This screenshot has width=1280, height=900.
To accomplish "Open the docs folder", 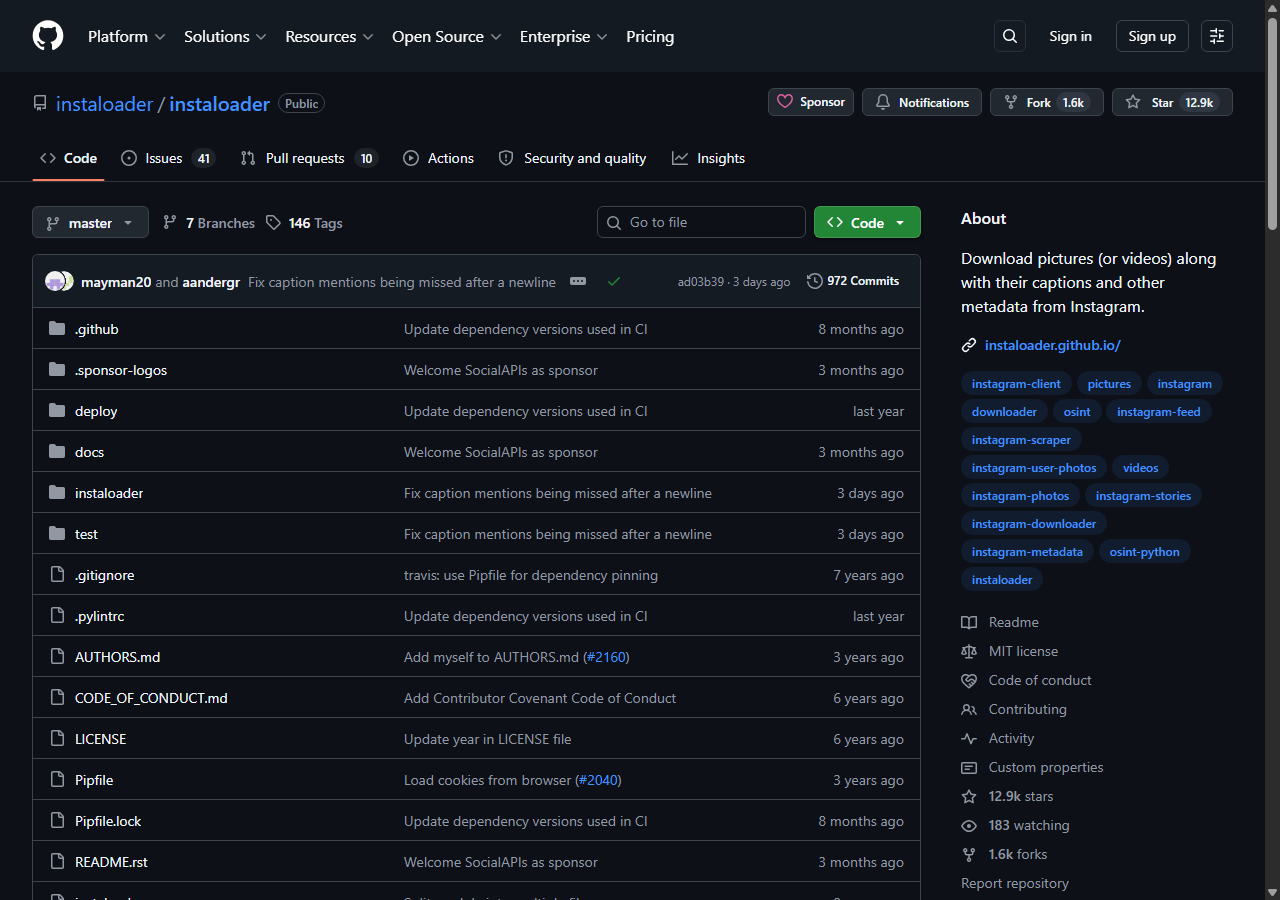I will click(x=89, y=452).
